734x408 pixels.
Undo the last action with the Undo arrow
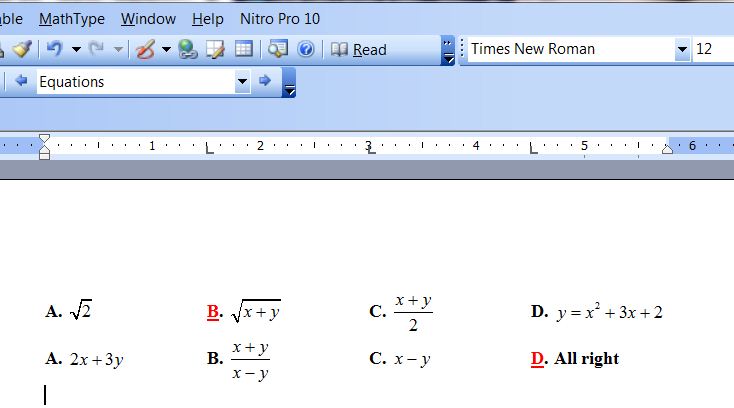point(54,49)
